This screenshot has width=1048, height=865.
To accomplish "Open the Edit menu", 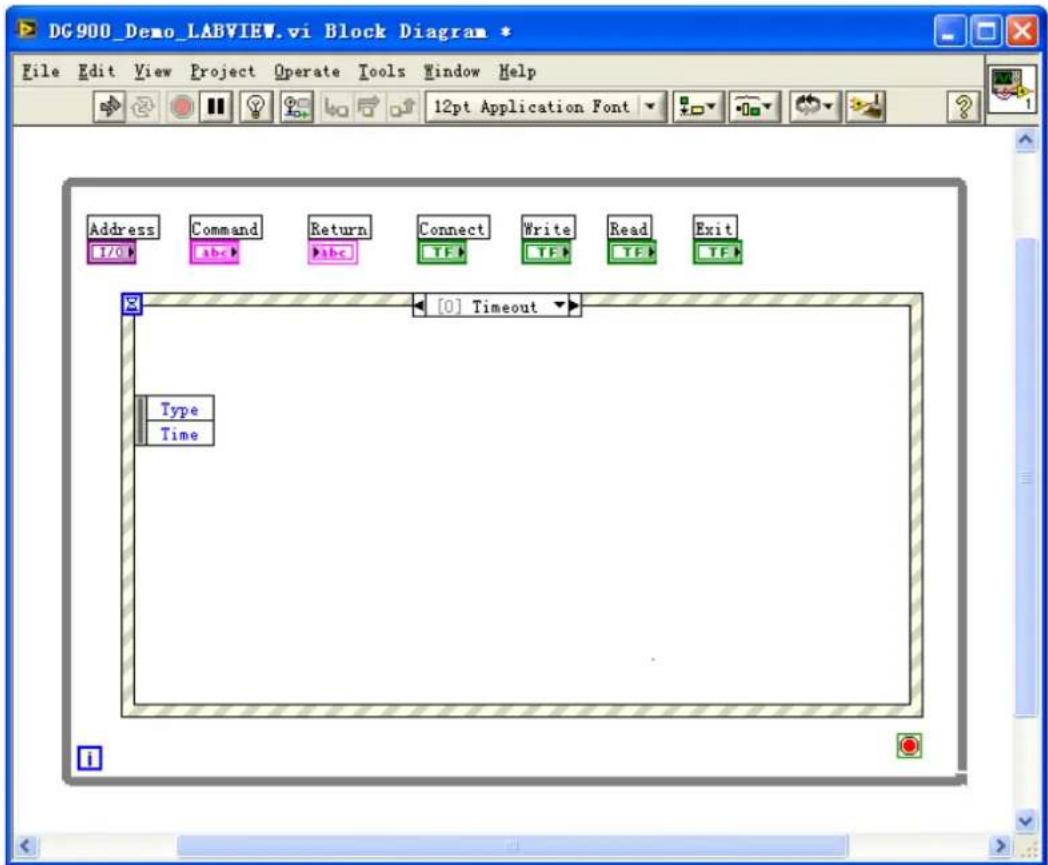I will click(x=97, y=72).
